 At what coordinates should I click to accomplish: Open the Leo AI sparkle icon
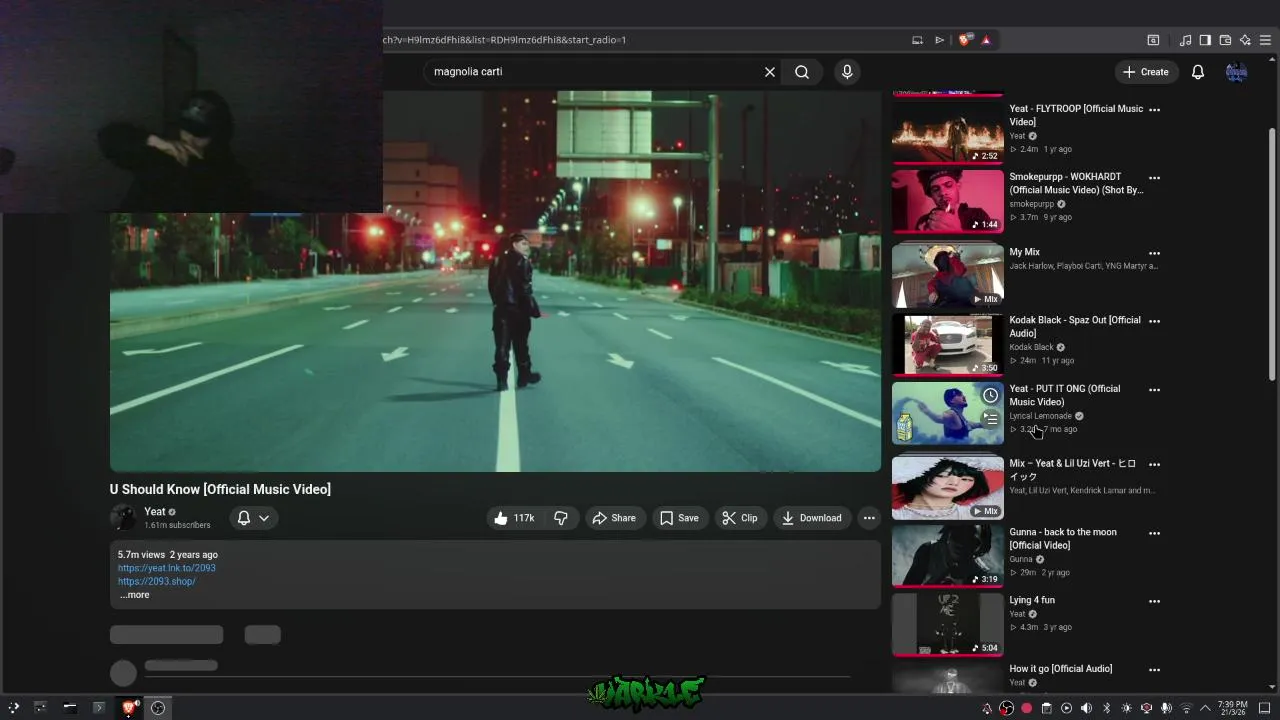pyautogui.click(x=1245, y=40)
